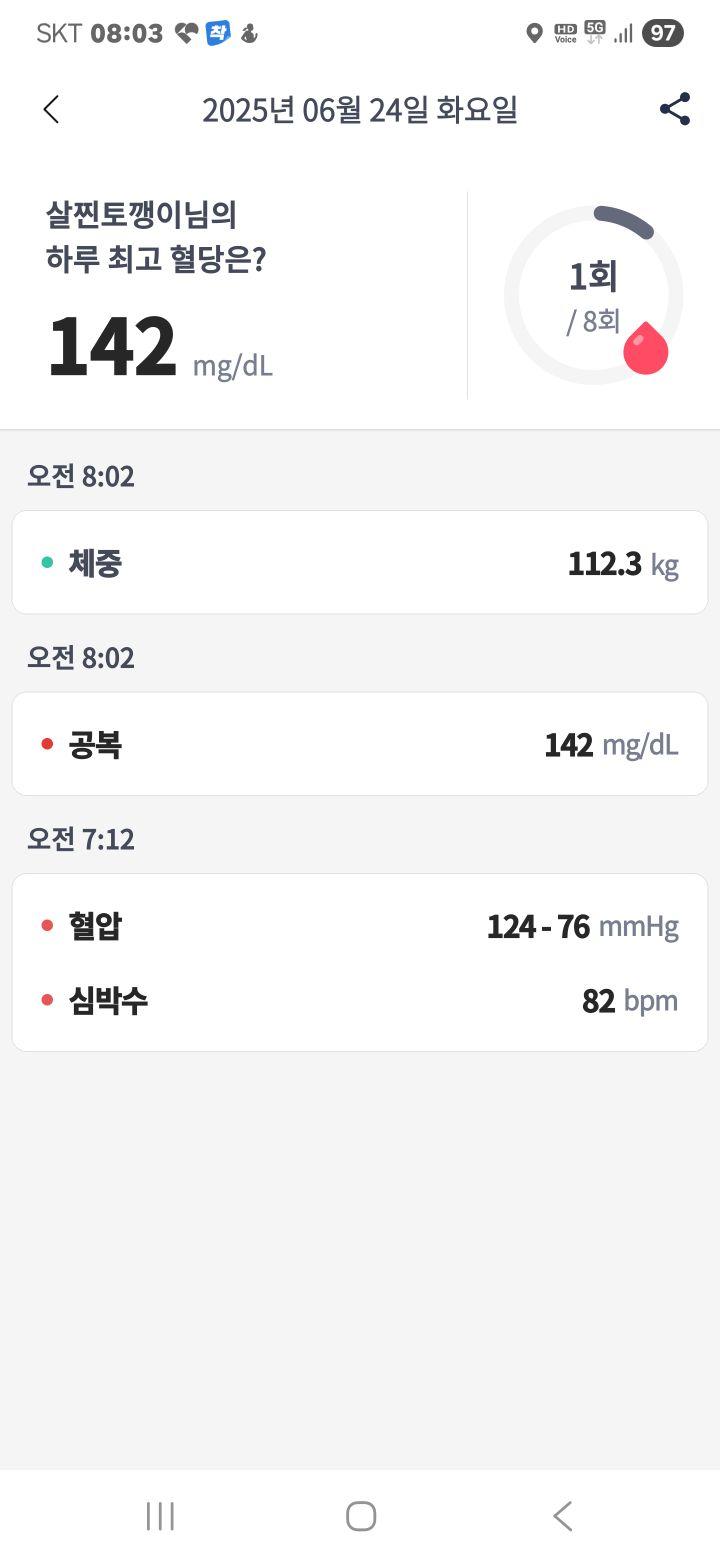Tap the Android home button
This screenshot has height=1560, width=720.
coord(360,1516)
